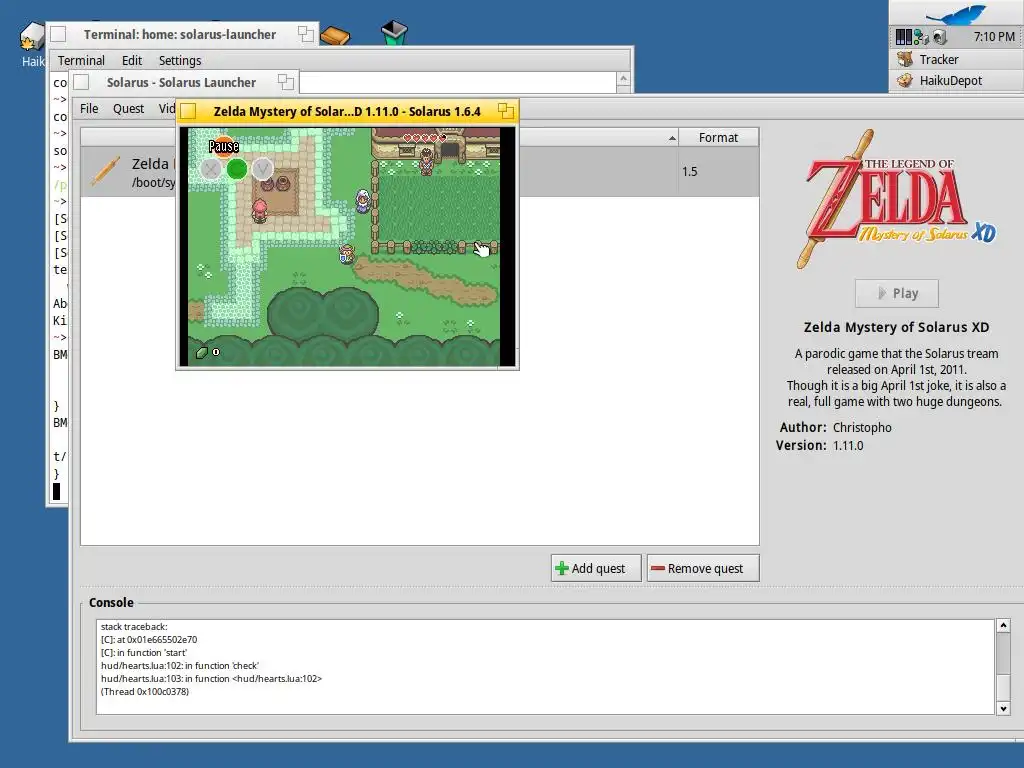
Task: Open the Haiku leaf Deskbar menu
Action: point(957,13)
